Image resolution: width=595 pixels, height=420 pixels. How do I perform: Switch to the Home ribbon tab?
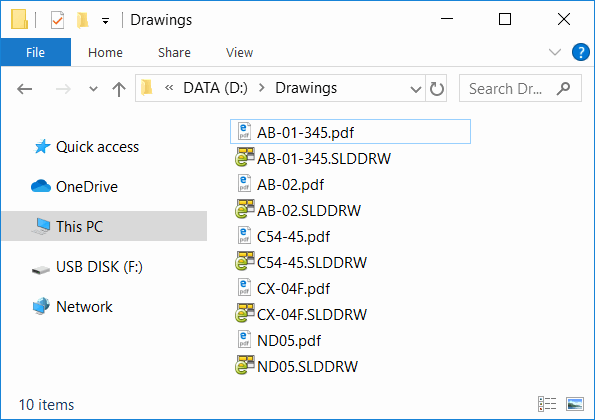click(x=105, y=52)
